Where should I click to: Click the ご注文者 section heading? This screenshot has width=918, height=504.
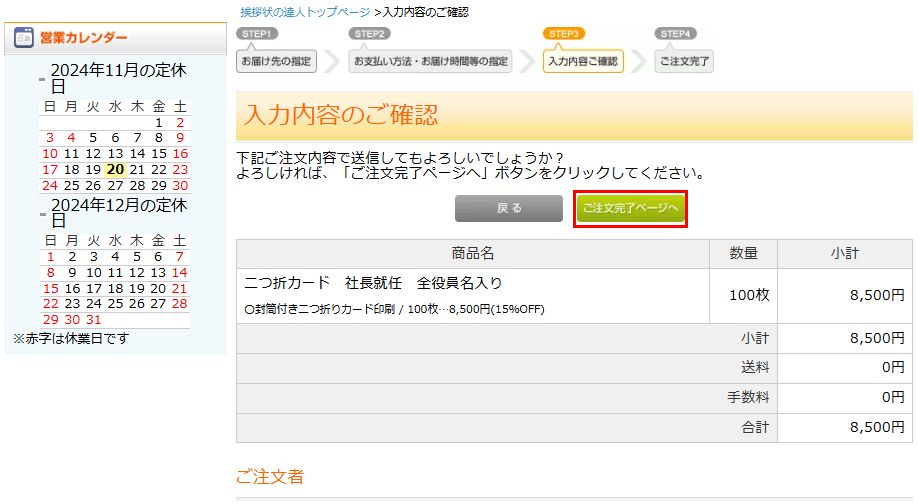[270, 476]
